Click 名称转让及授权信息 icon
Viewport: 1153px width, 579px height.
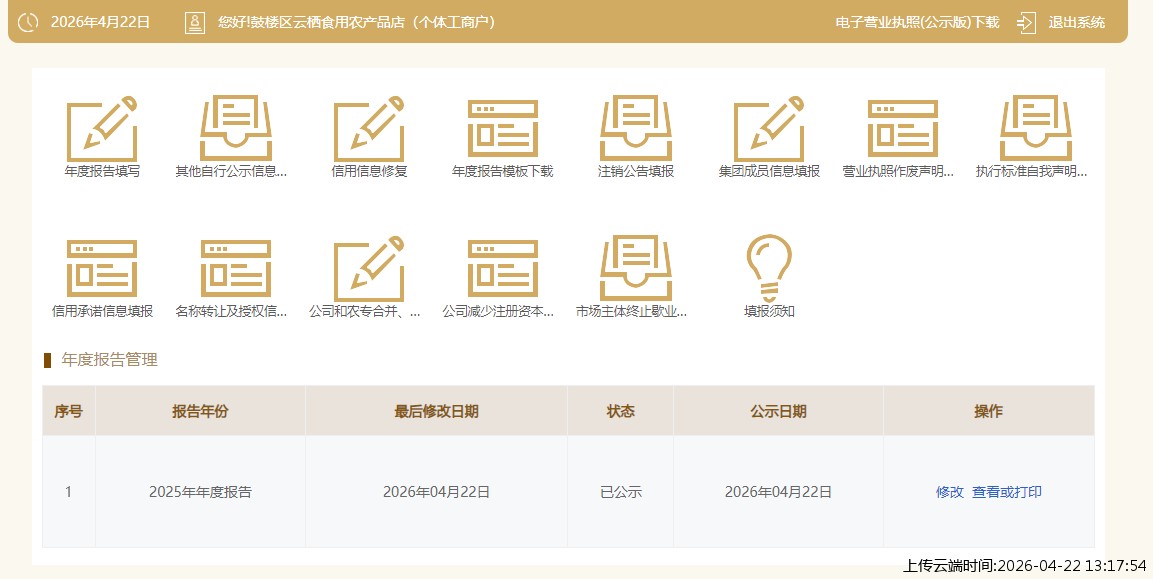235,269
